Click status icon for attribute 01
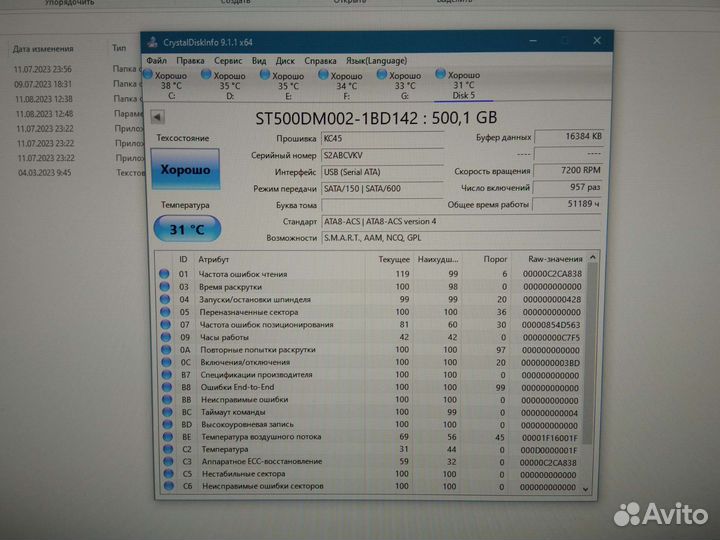 164,274
